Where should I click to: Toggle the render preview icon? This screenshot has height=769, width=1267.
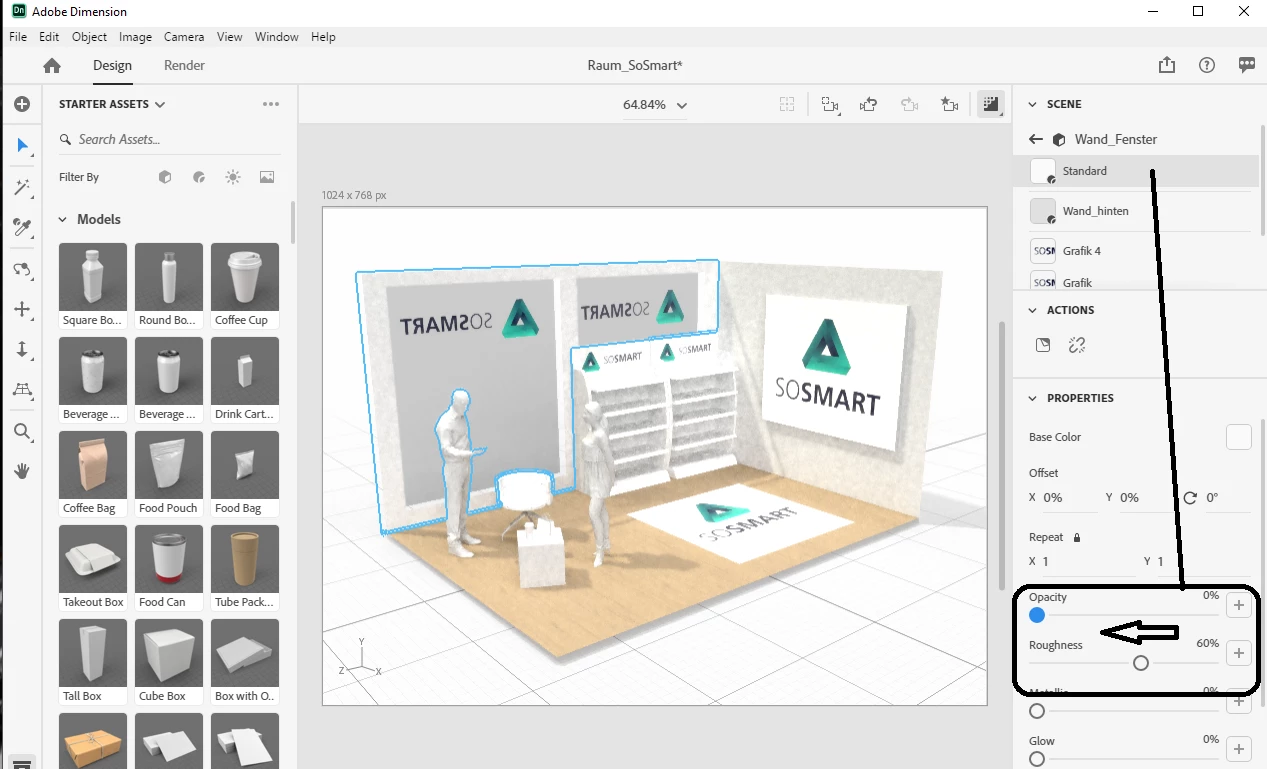pyautogui.click(x=991, y=104)
